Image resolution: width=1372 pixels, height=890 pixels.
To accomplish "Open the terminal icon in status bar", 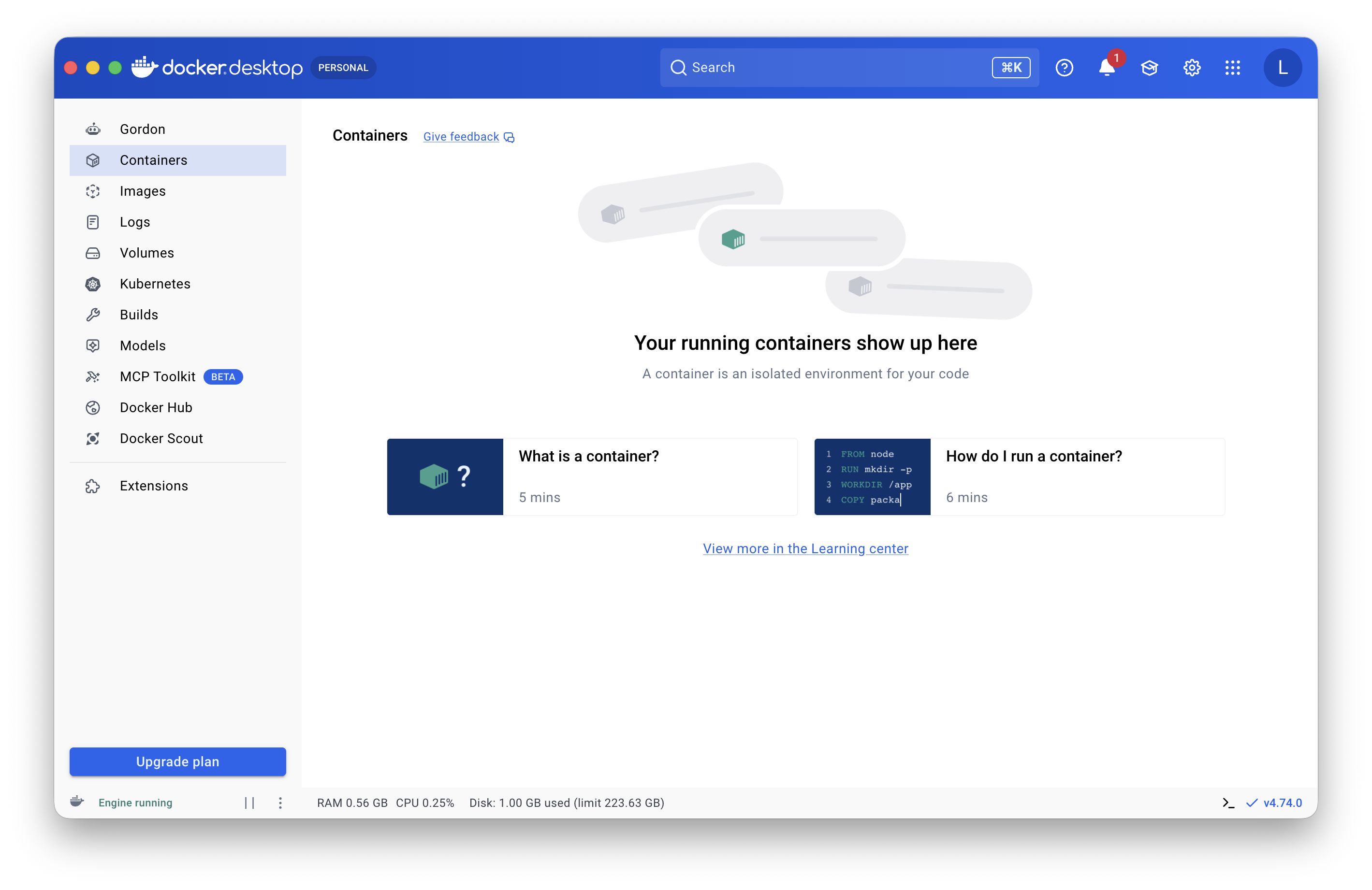I will pos(1228,803).
